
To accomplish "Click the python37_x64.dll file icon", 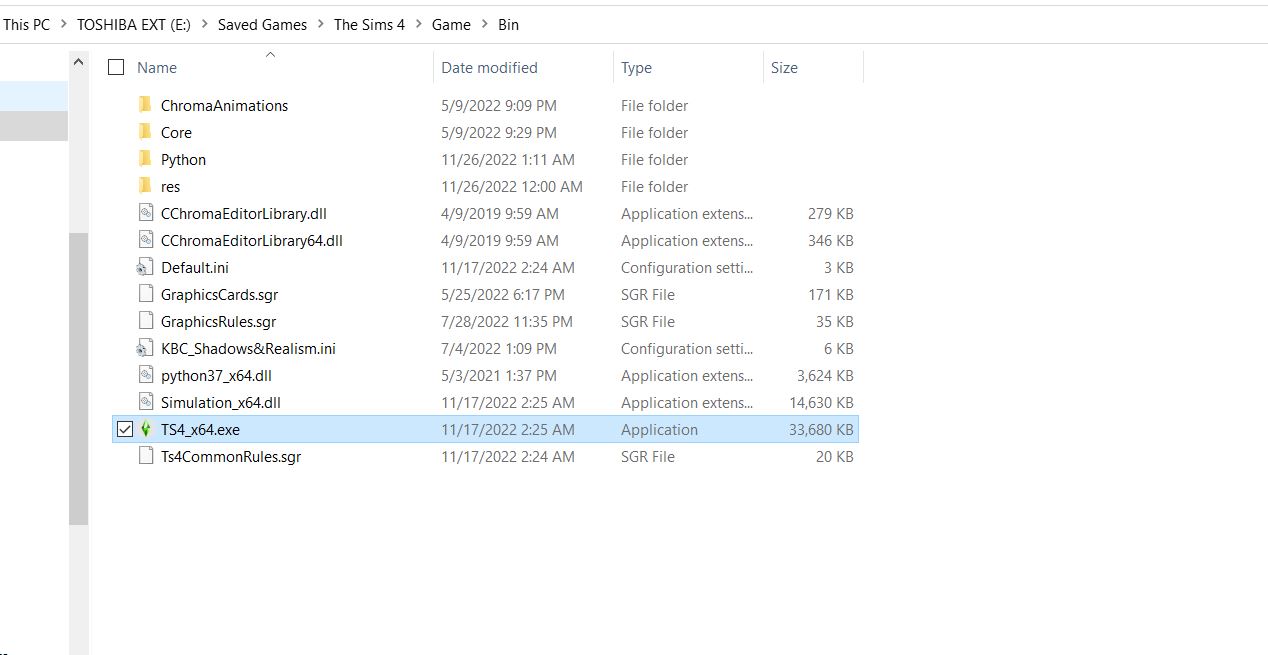I will 145,375.
